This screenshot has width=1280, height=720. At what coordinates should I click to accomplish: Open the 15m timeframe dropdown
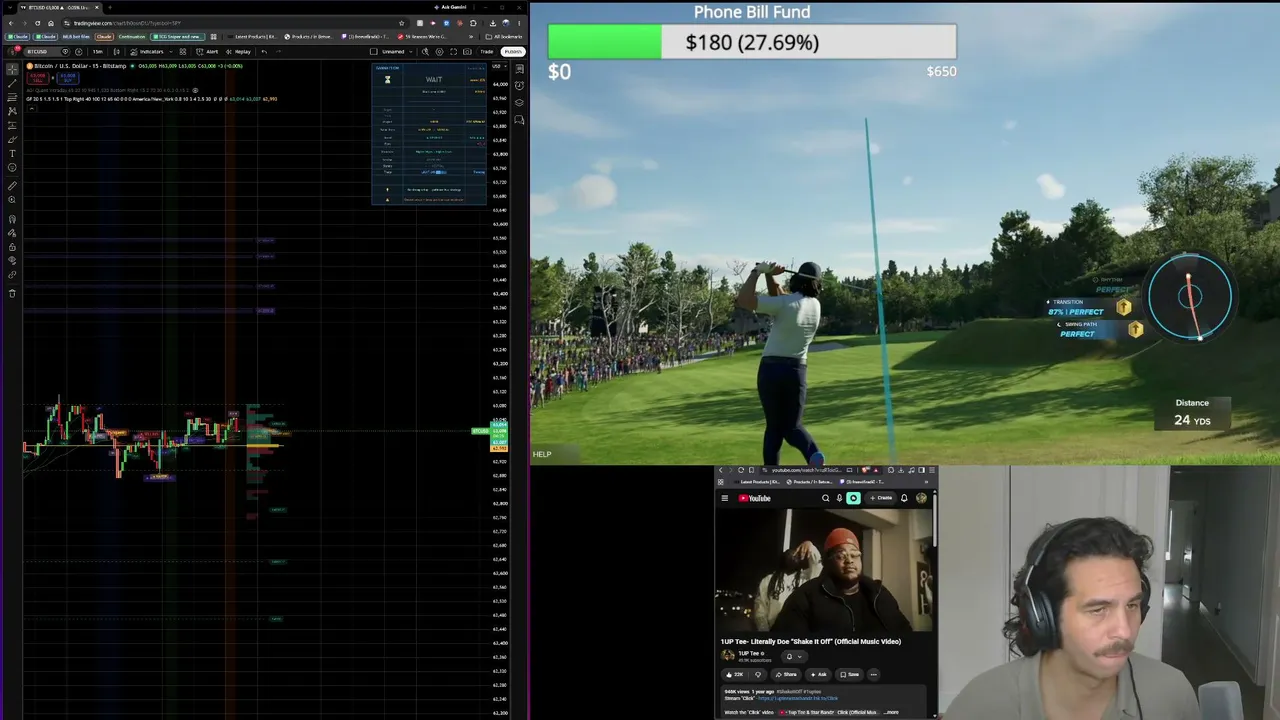[97, 51]
